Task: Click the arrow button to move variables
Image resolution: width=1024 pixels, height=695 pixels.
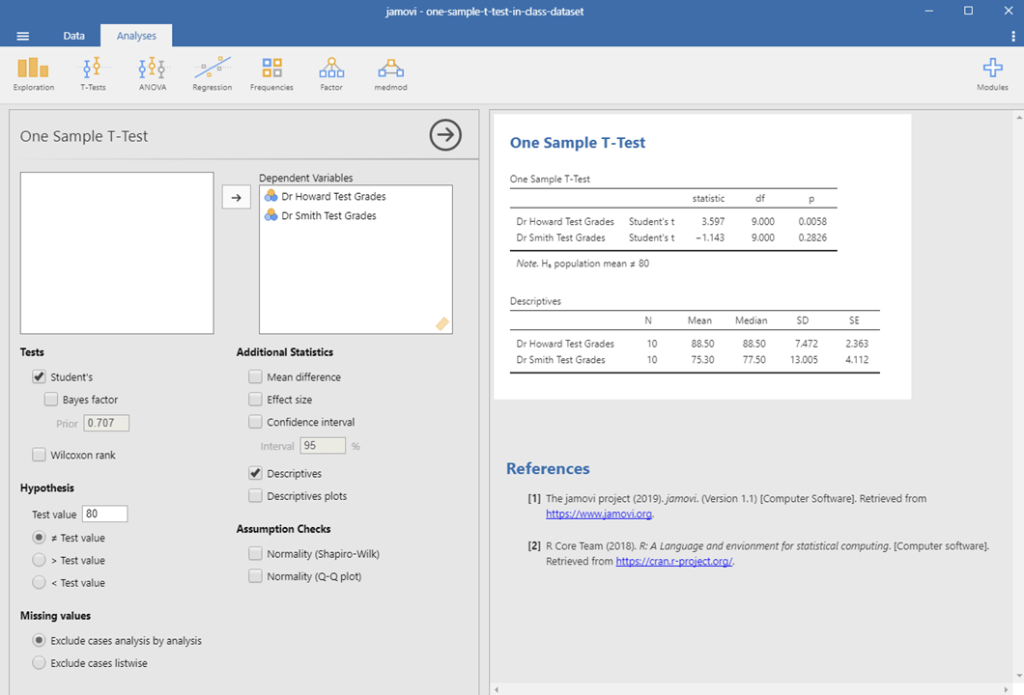Action: point(236,197)
